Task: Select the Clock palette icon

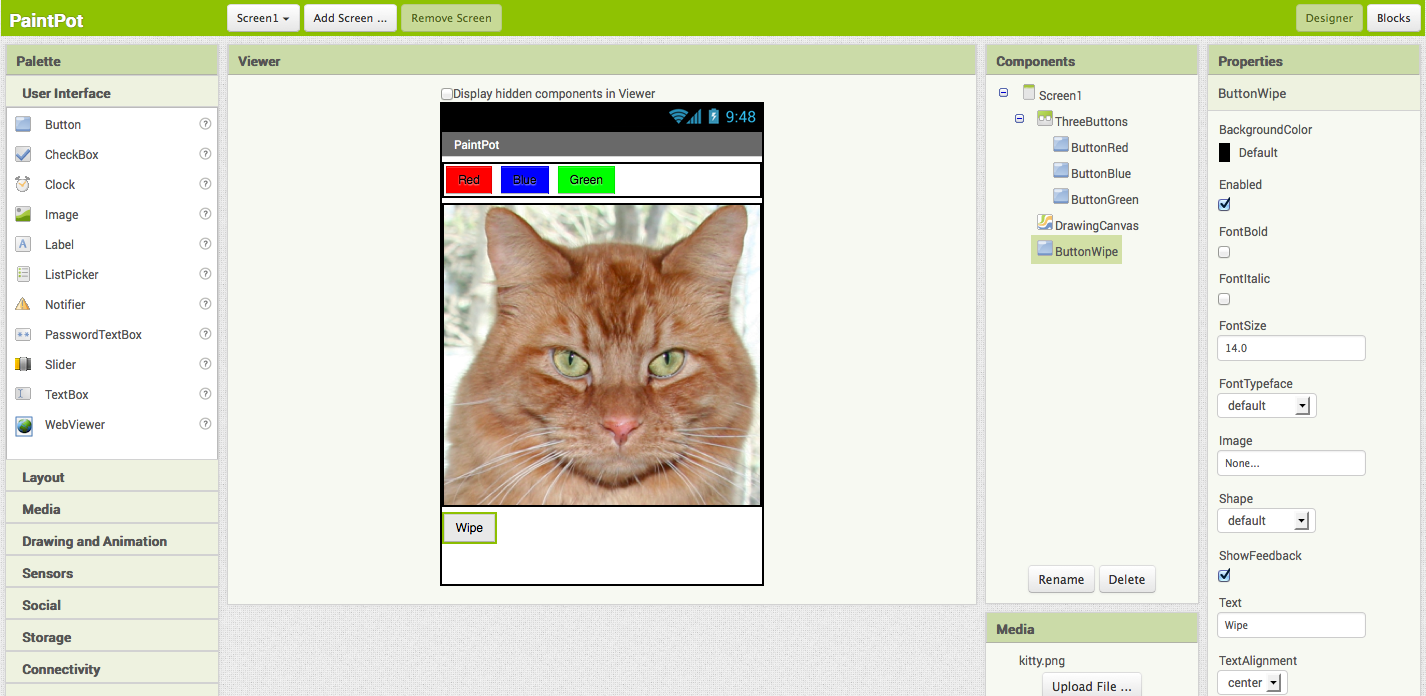Action: point(23,184)
